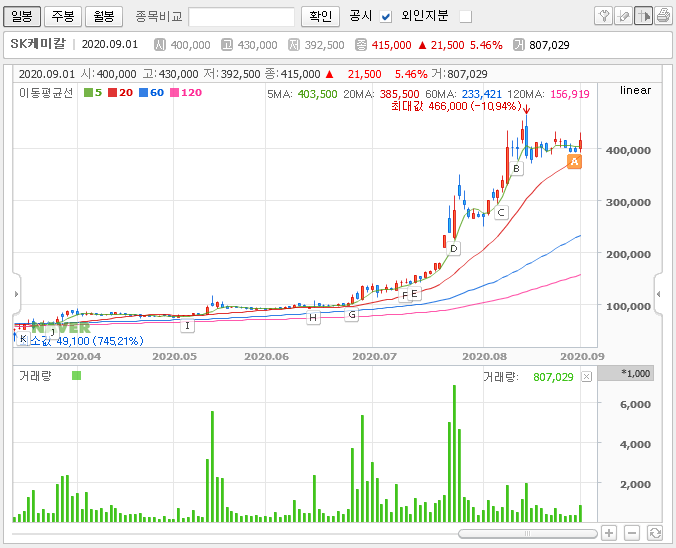Toggle the 120-day moving average swatch

(x=175, y=93)
